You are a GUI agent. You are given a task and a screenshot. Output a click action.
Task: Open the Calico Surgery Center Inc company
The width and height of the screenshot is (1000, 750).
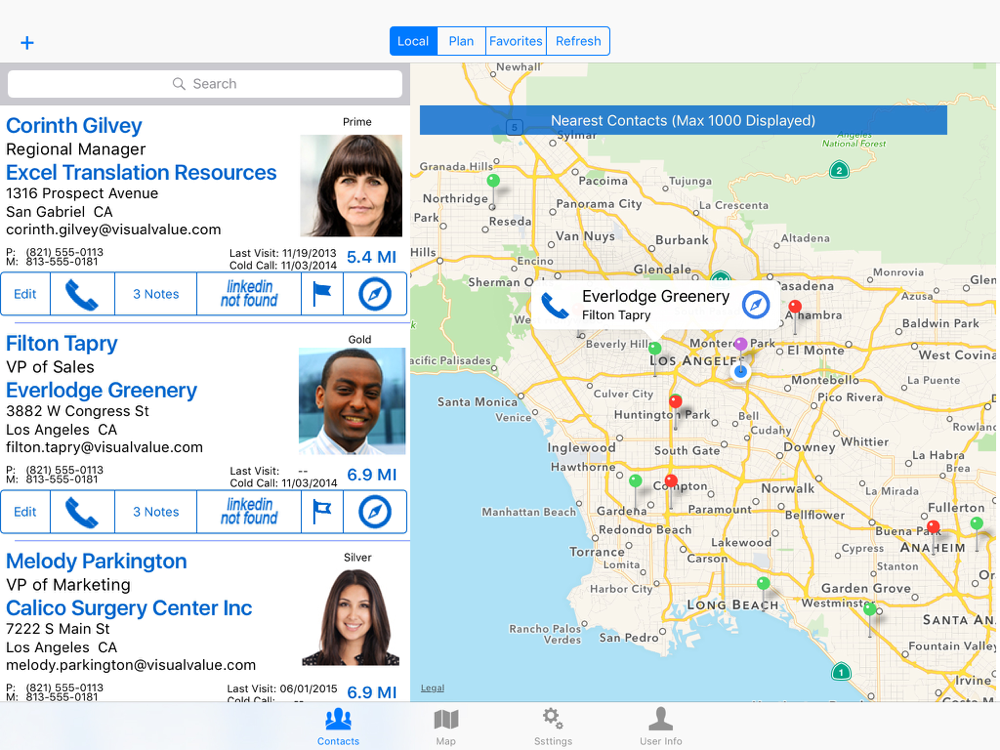click(x=129, y=608)
